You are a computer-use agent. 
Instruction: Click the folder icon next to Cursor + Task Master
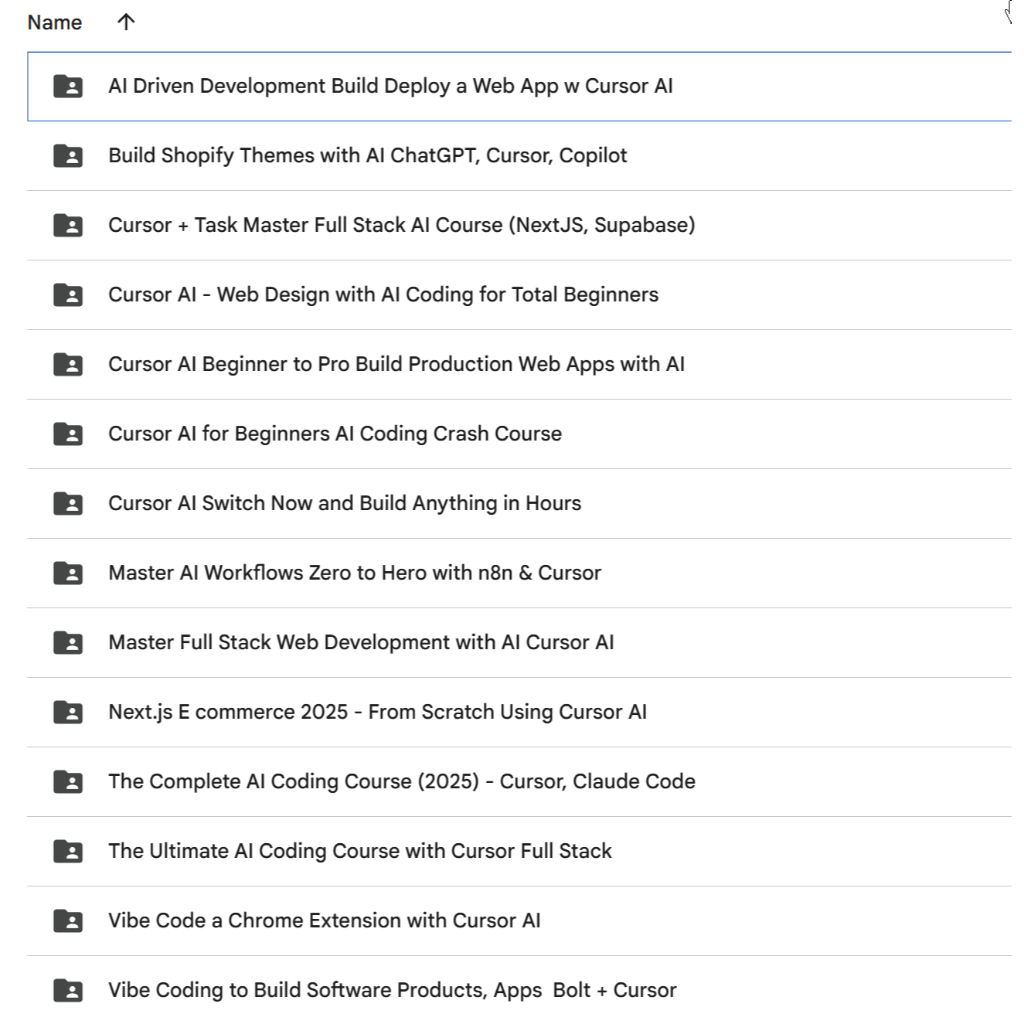[x=67, y=225]
